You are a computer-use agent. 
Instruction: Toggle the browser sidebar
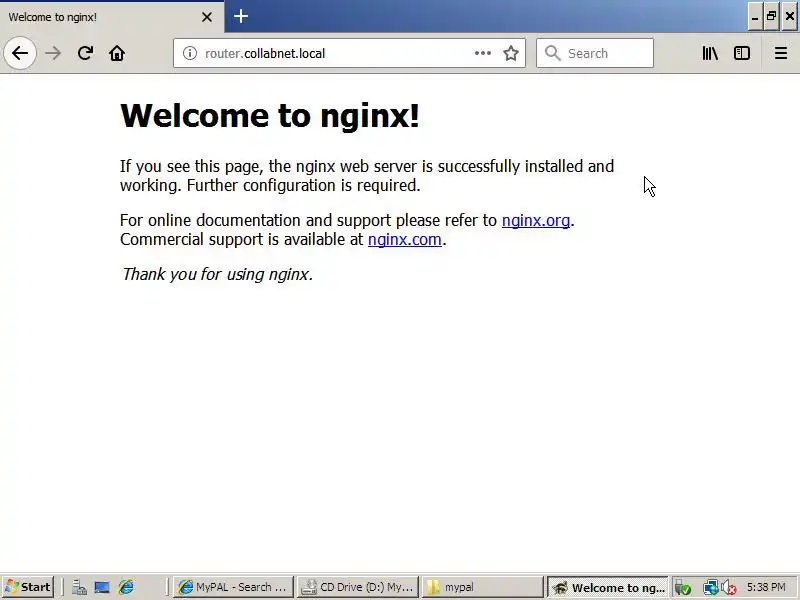tap(742, 53)
